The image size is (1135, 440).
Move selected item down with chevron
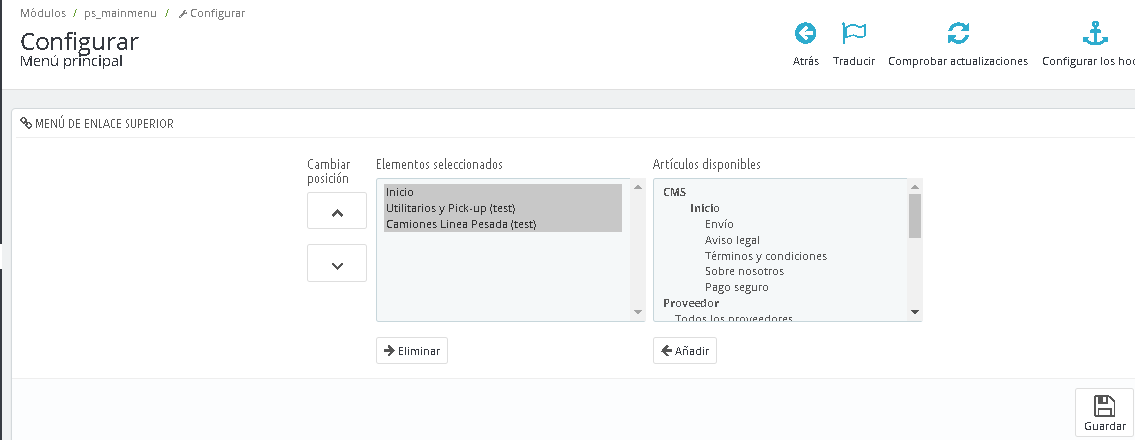pyautogui.click(x=337, y=264)
